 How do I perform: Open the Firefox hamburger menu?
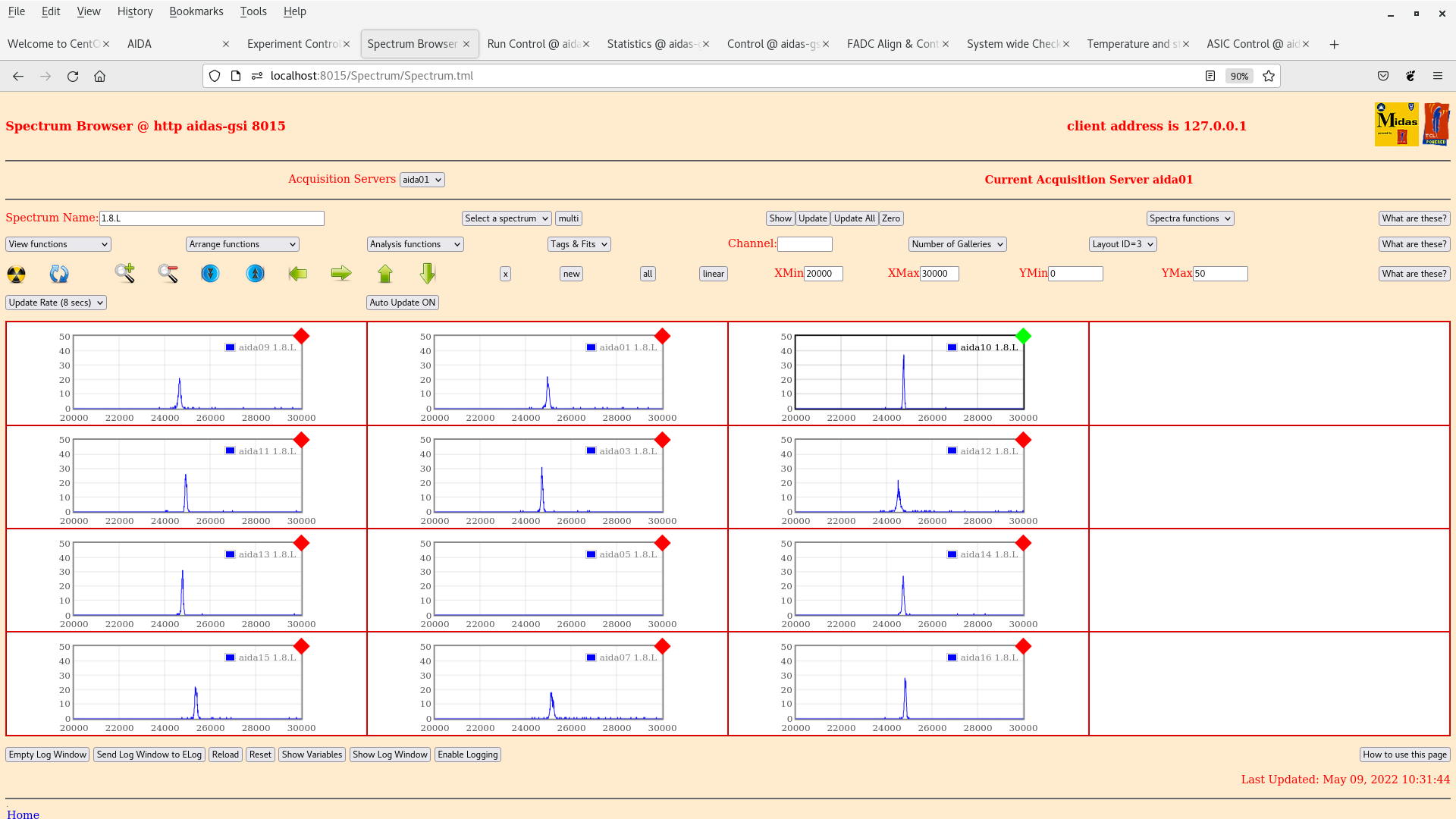tap(1437, 76)
